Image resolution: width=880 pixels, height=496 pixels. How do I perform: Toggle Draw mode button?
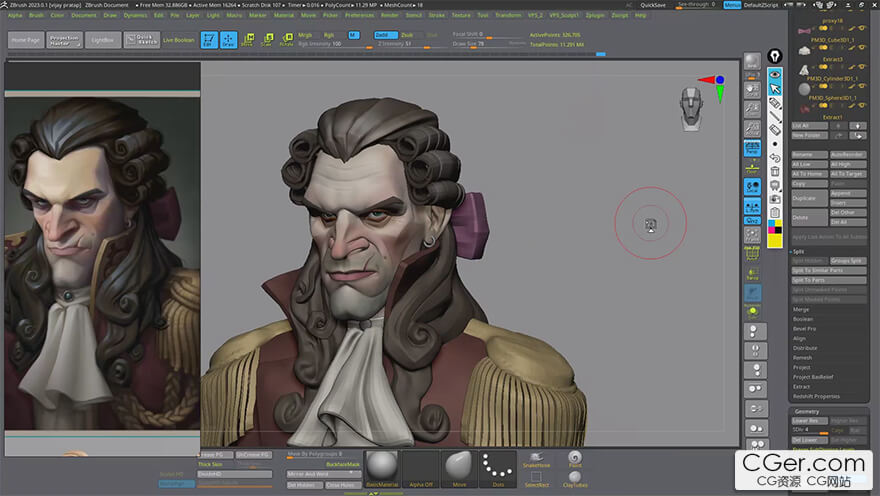click(228, 39)
